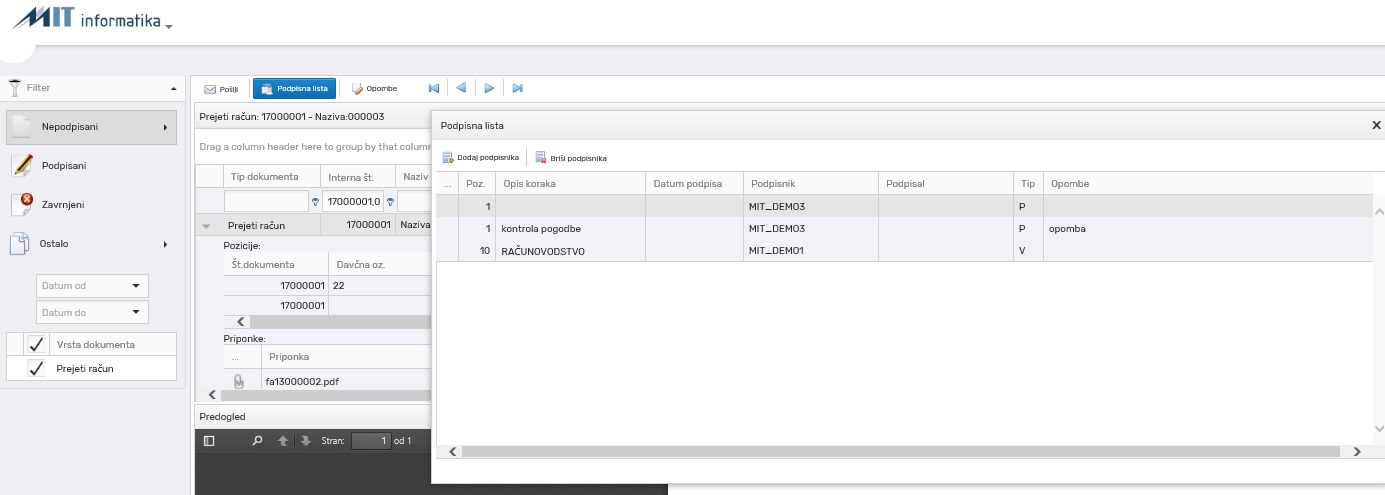Go to first record arrow

[434, 88]
